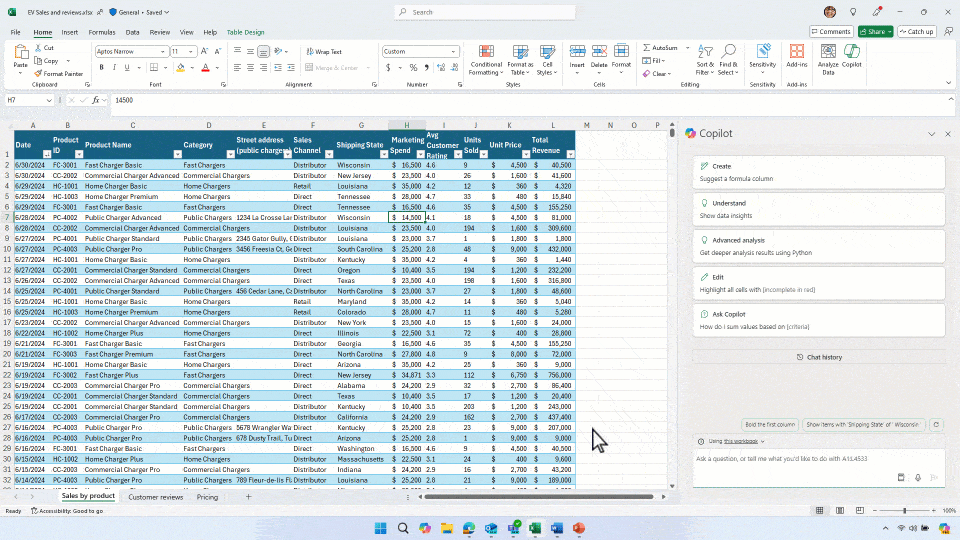Click the Chat history button
The height and width of the screenshot is (540, 960).
pyautogui.click(x=819, y=358)
